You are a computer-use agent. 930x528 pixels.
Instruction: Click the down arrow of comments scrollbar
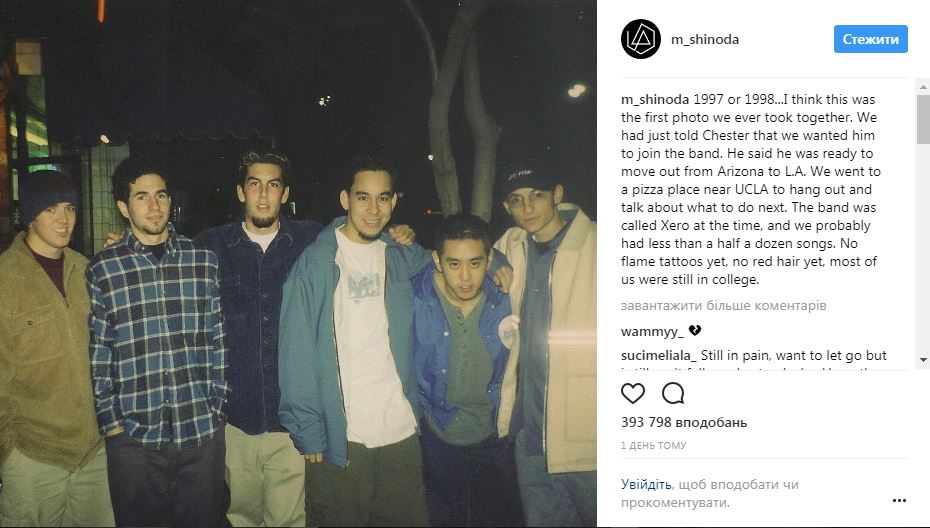click(923, 360)
